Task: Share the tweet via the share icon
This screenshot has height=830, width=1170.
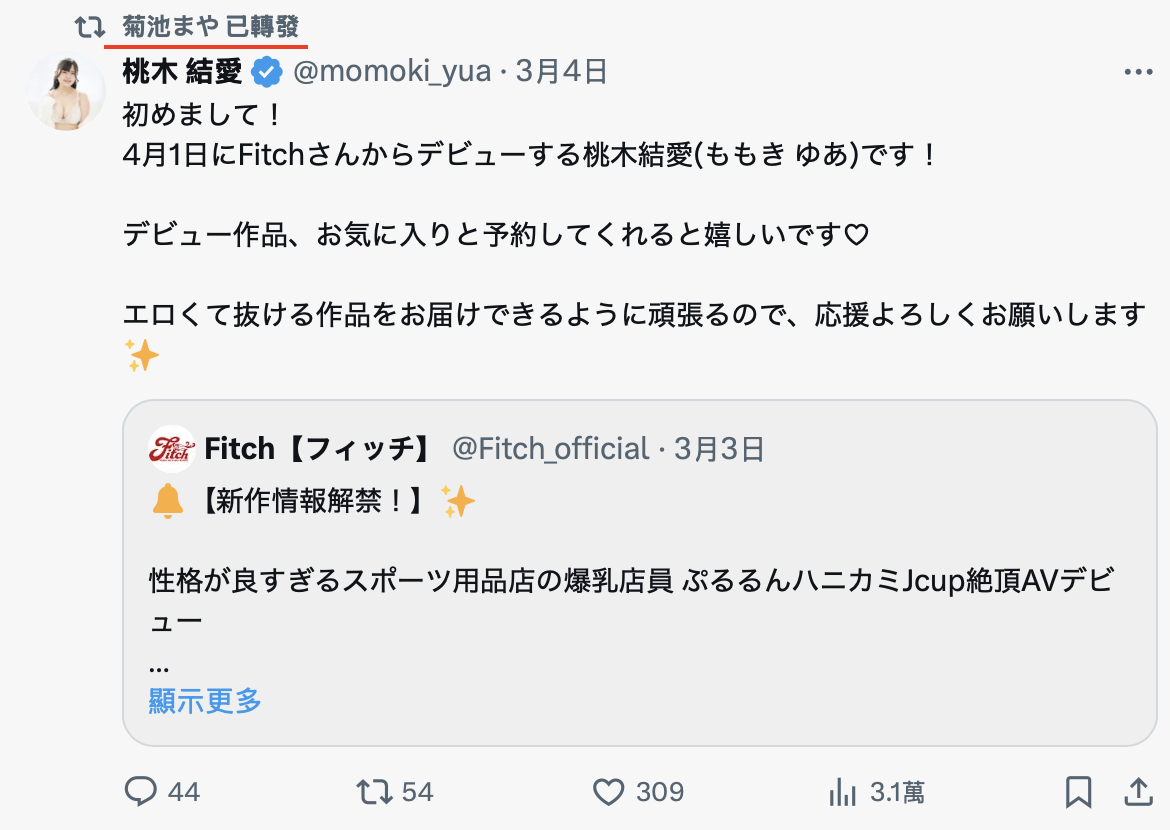Action: (1140, 792)
